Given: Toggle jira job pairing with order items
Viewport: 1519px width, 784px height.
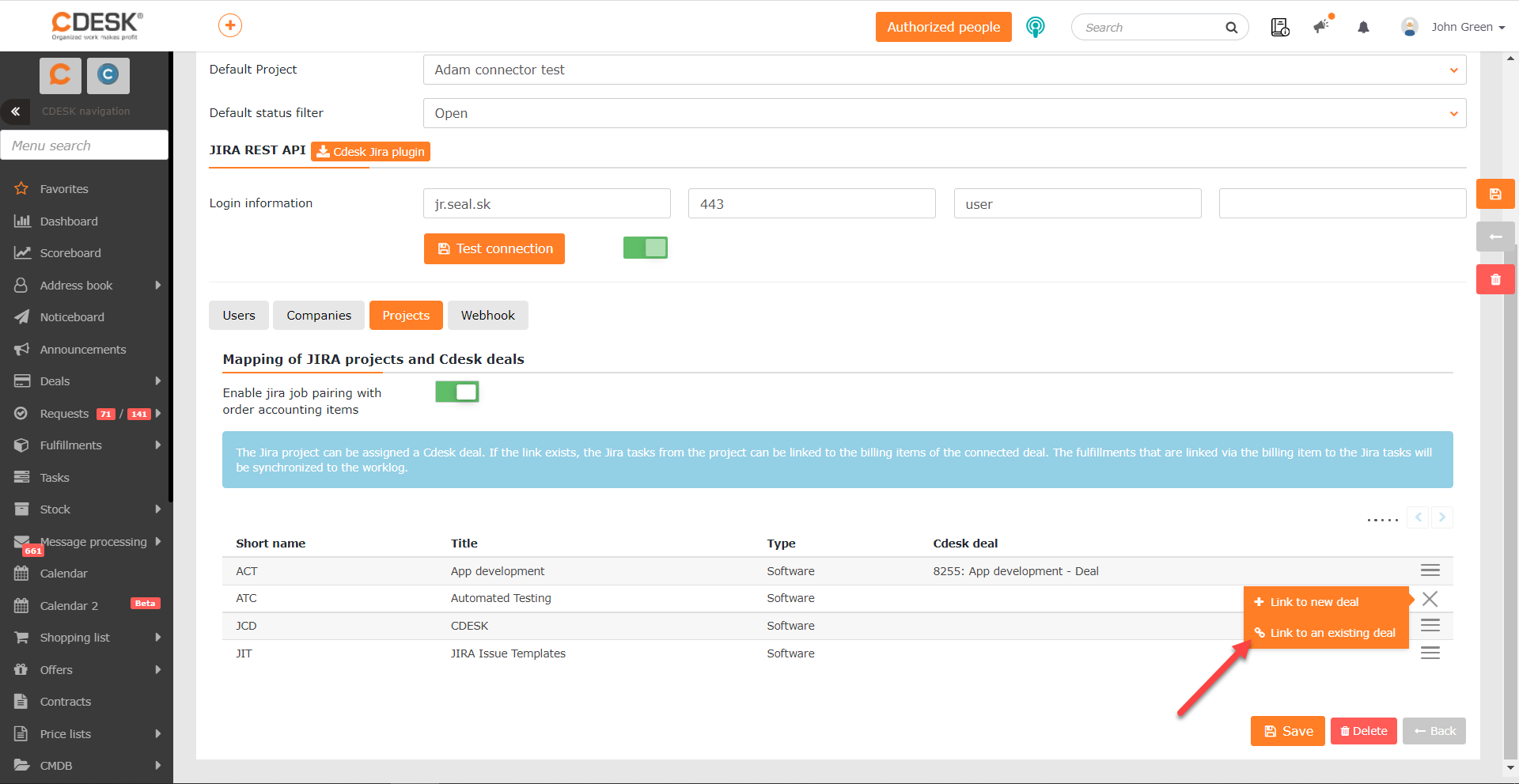Looking at the screenshot, I should click(x=457, y=392).
